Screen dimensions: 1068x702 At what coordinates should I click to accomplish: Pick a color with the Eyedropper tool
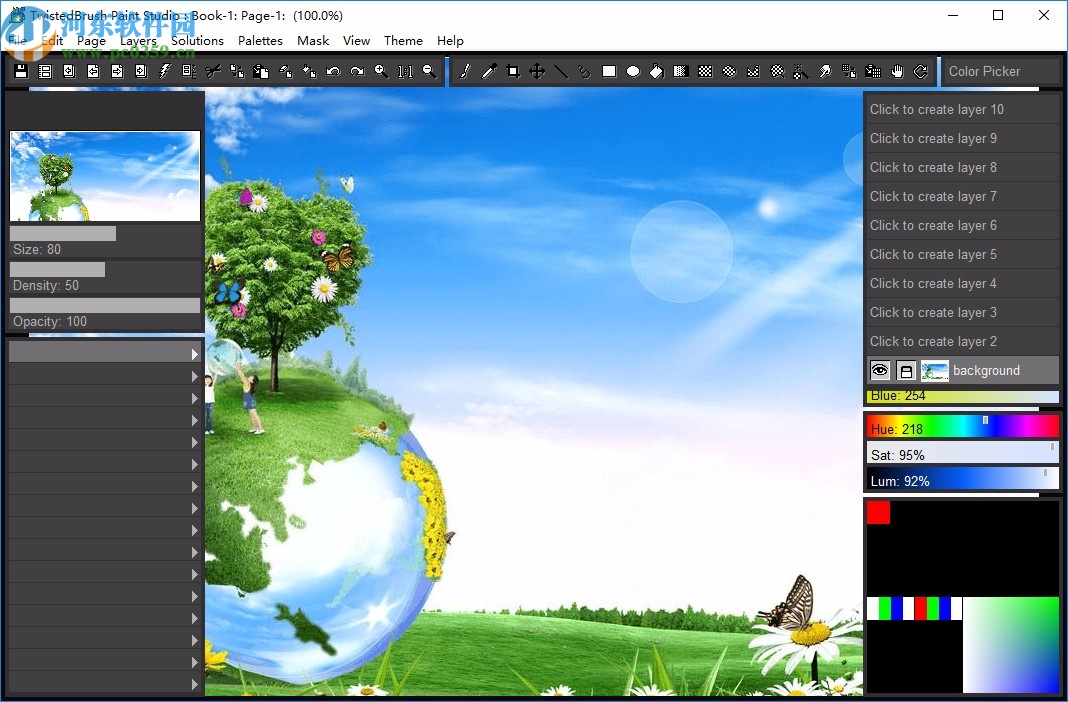click(487, 71)
